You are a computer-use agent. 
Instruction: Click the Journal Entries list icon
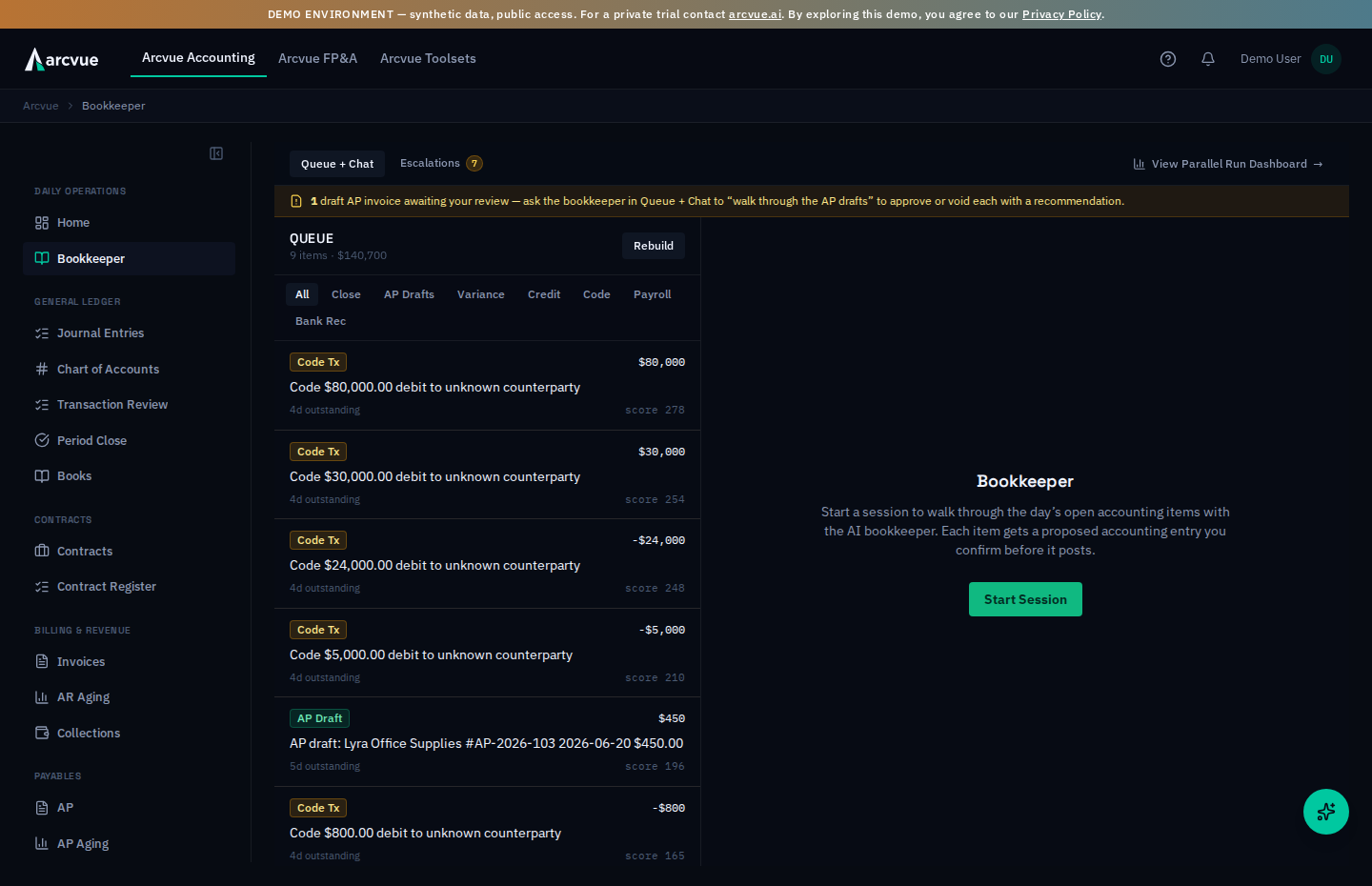[42, 333]
